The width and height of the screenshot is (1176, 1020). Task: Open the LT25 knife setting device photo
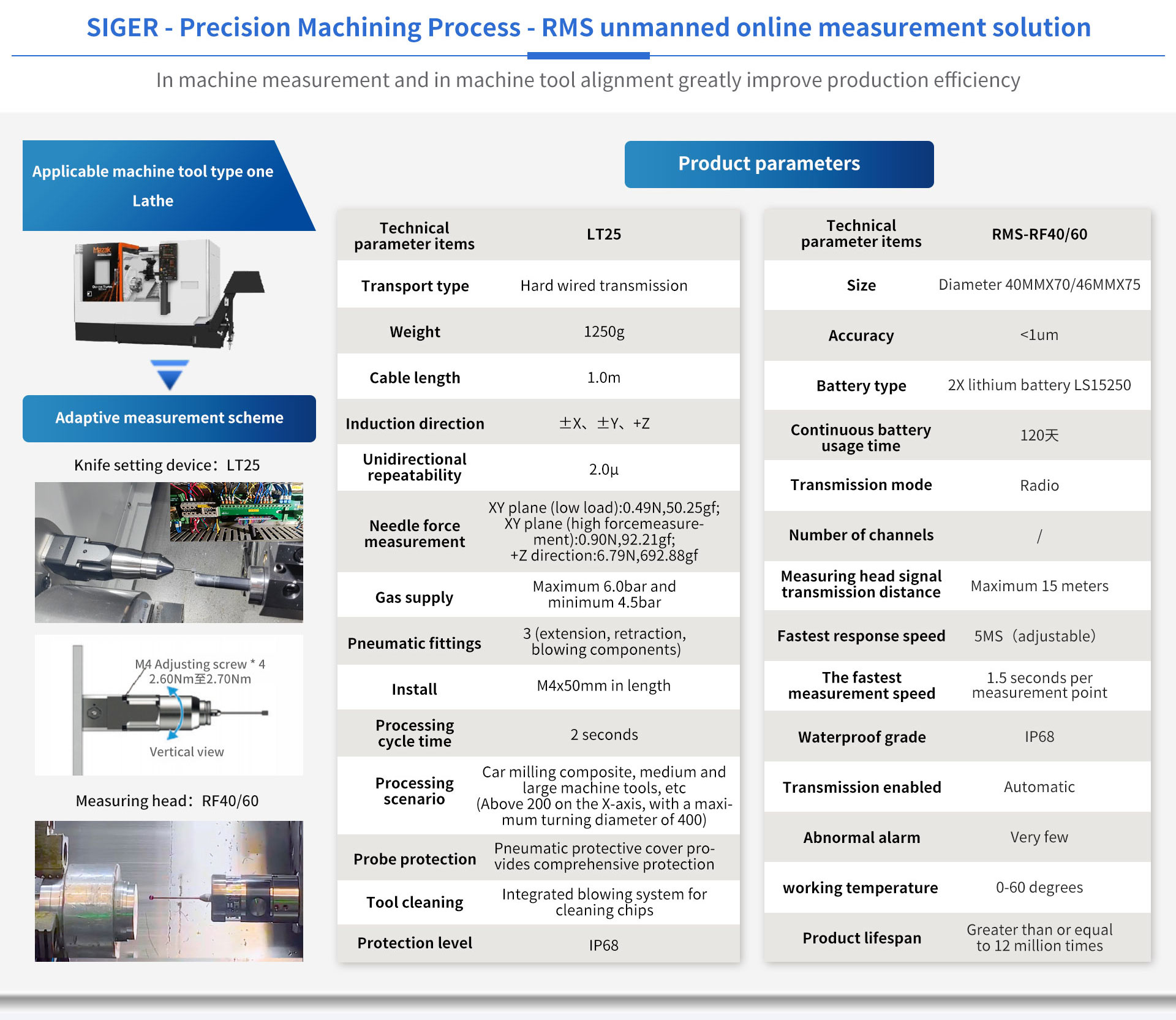coord(169,553)
